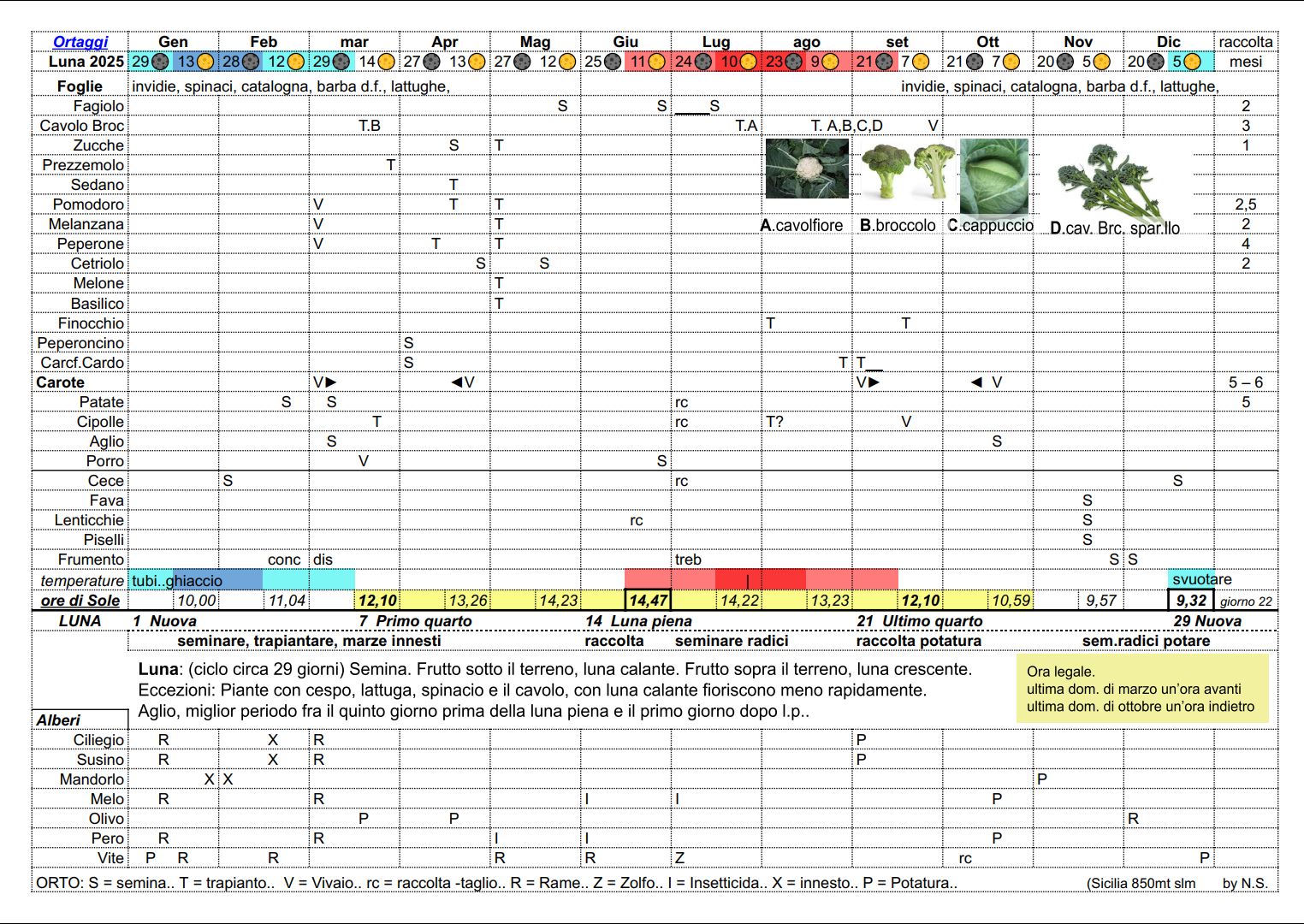This screenshot has height=924, width=1304.
Task: Click the B.broccolo broccoli photo
Action: pyautogui.click(x=907, y=170)
